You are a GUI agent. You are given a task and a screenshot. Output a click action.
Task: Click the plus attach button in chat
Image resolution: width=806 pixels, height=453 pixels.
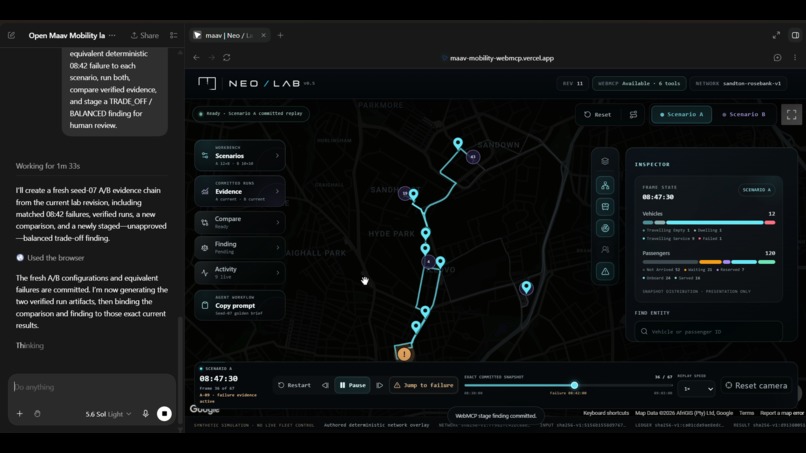coord(20,413)
